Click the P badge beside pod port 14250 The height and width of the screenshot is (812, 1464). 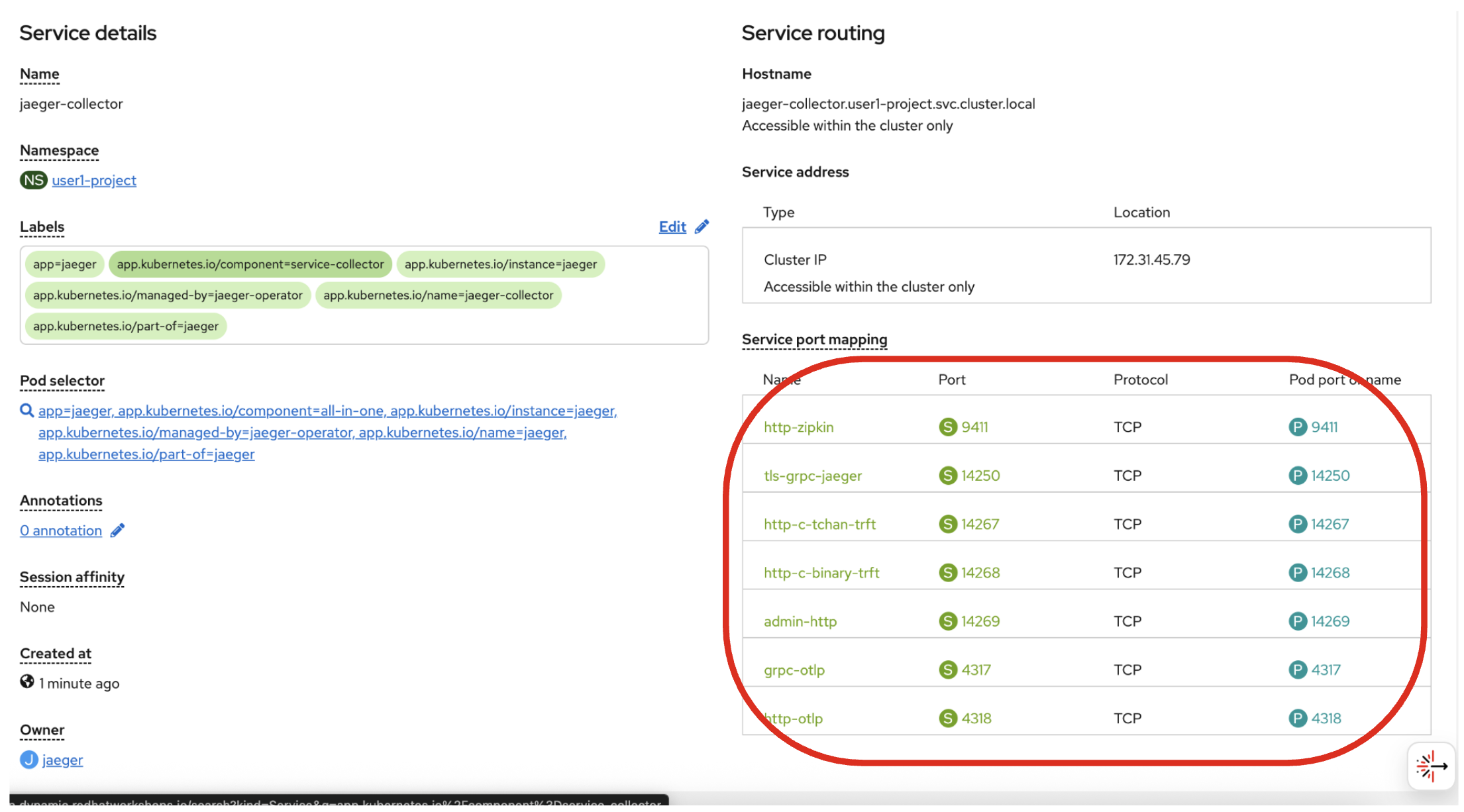[1297, 476]
